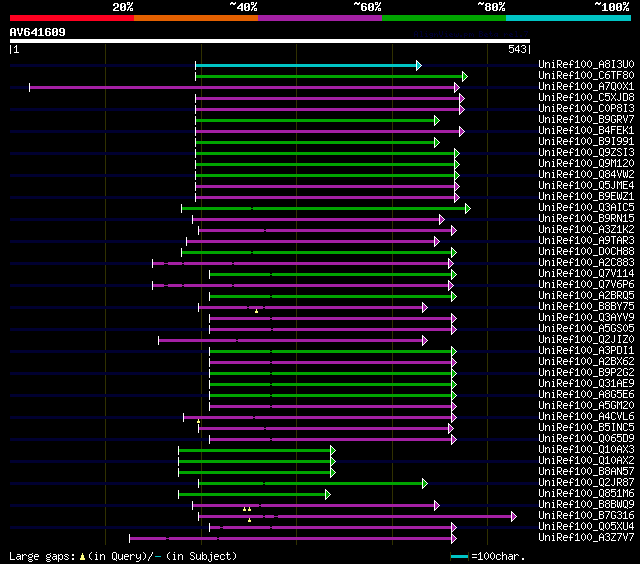
Task: Click the cyan 100char scale bar legend
Action: (459, 556)
